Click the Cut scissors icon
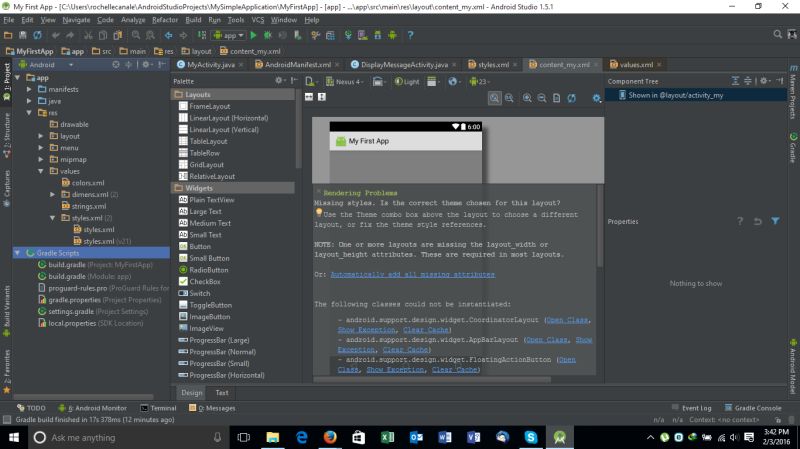The image size is (800, 449). pos(88,35)
